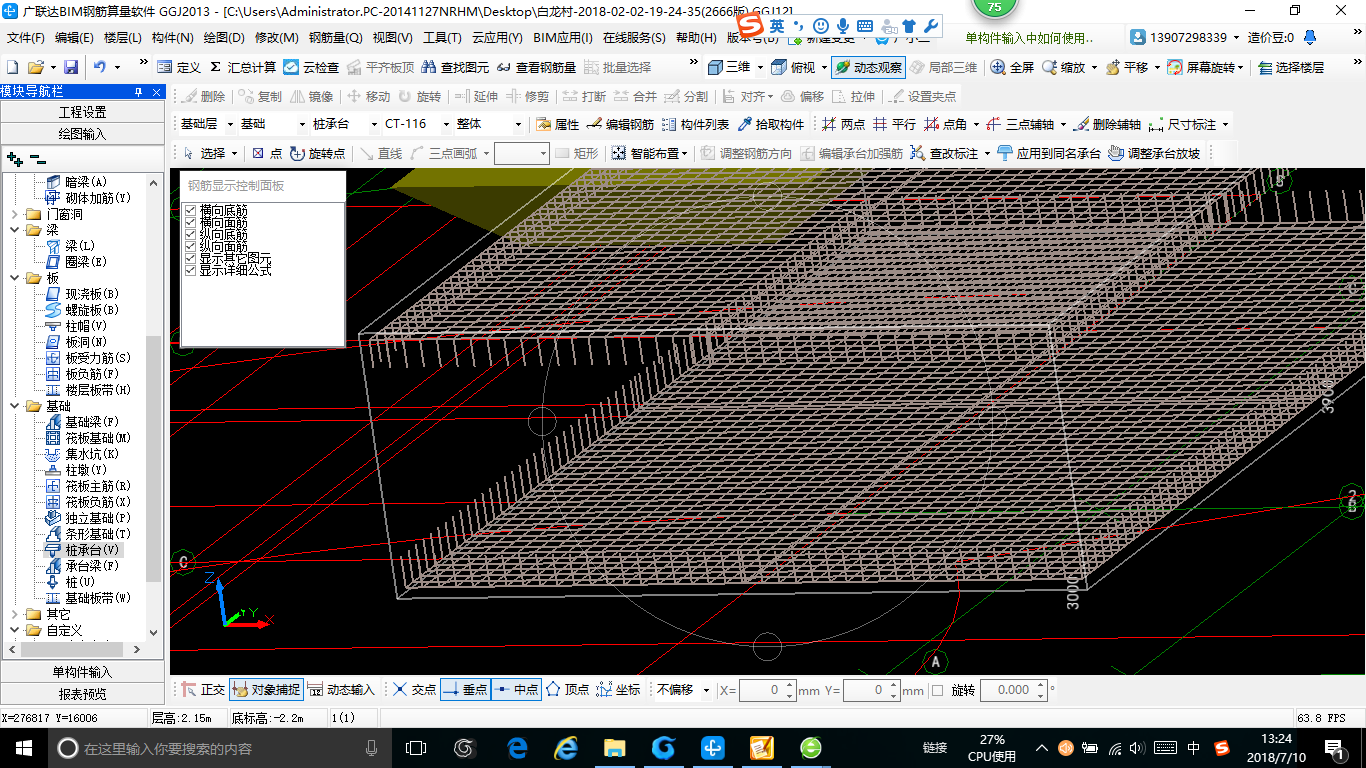The height and width of the screenshot is (768, 1366).
Task: Open 构件列表 component list
Action: point(695,124)
